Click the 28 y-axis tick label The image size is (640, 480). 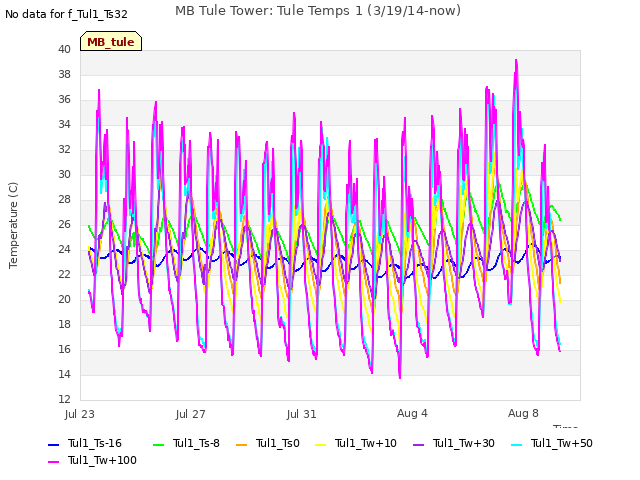point(64,199)
